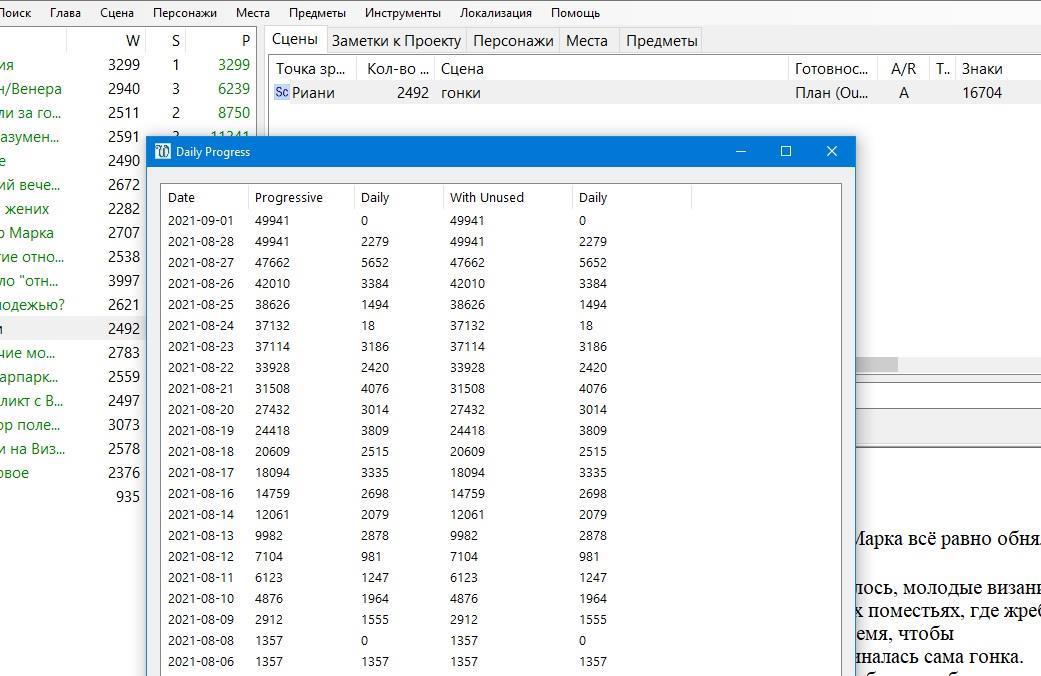Open the Локализация menu
The height and width of the screenshot is (676, 1041).
tap(496, 13)
